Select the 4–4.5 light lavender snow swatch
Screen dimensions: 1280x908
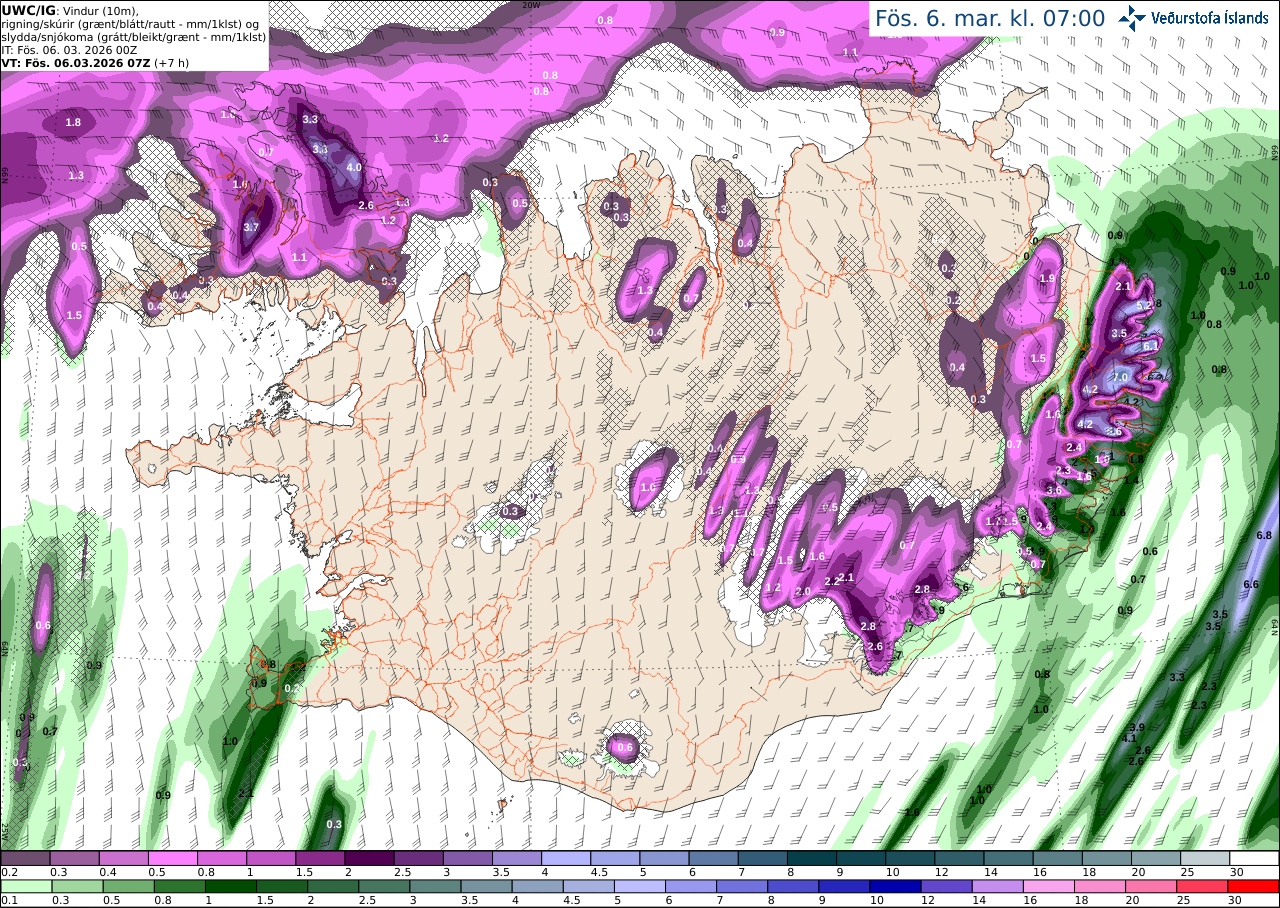click(566, 858)
